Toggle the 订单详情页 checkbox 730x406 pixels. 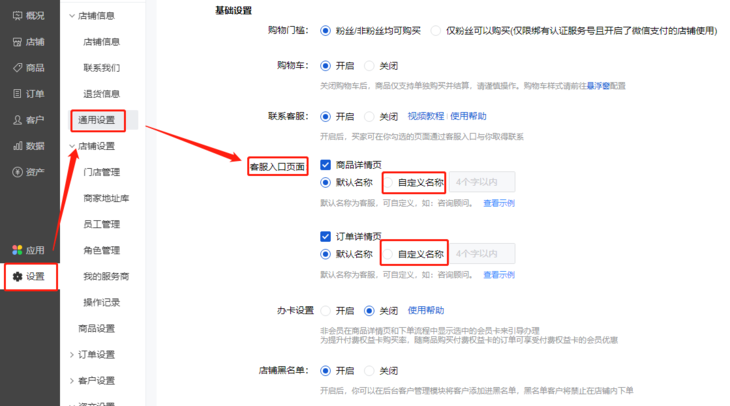[325, 237]
